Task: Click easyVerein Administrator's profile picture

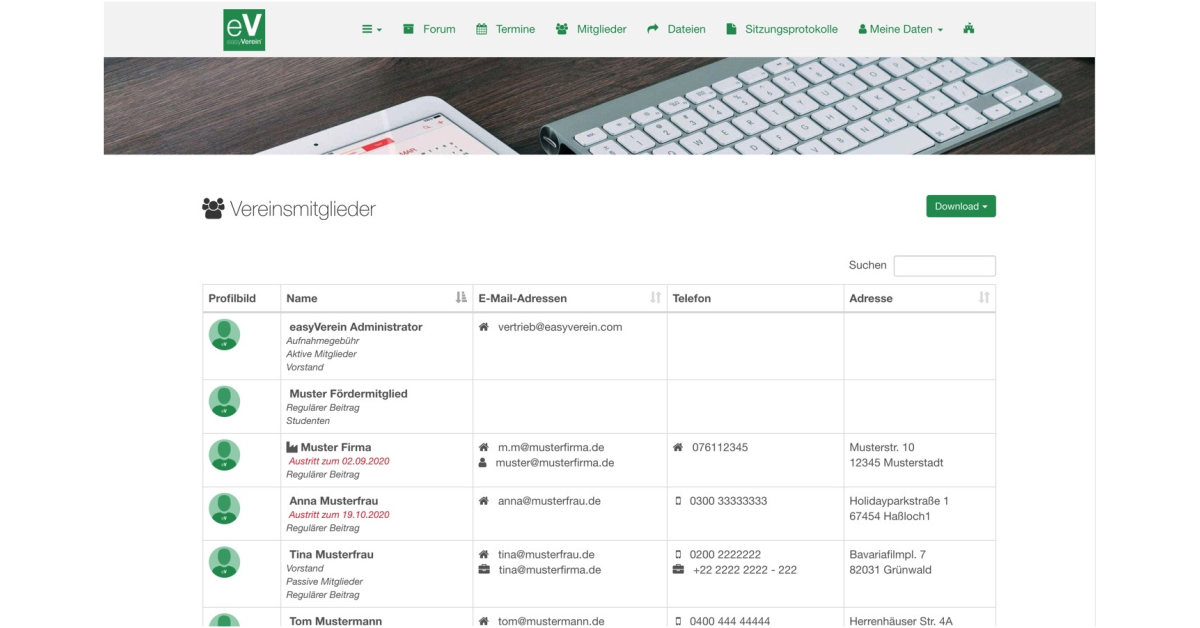Action: [x=224, y=335]
